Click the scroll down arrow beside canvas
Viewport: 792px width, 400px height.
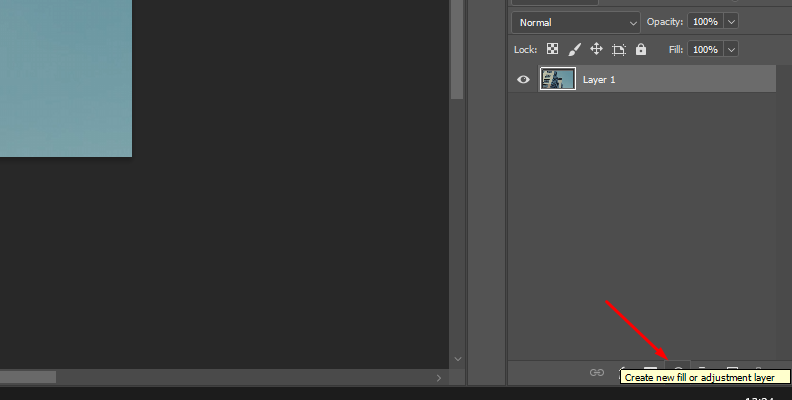point(457,358)
